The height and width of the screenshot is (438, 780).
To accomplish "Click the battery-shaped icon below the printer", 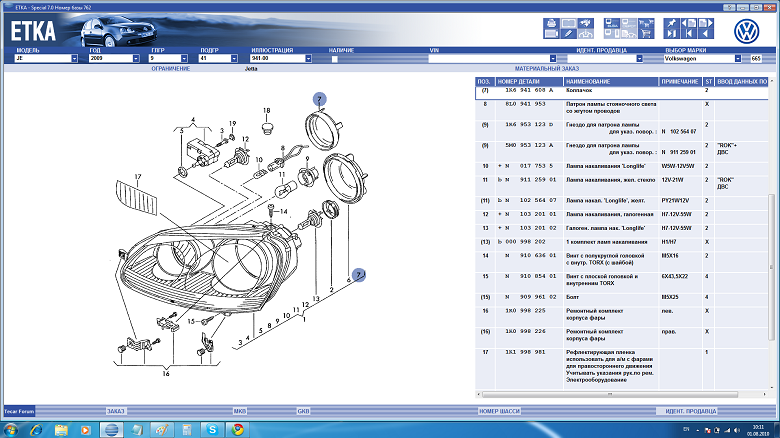I will click(551, 34).
